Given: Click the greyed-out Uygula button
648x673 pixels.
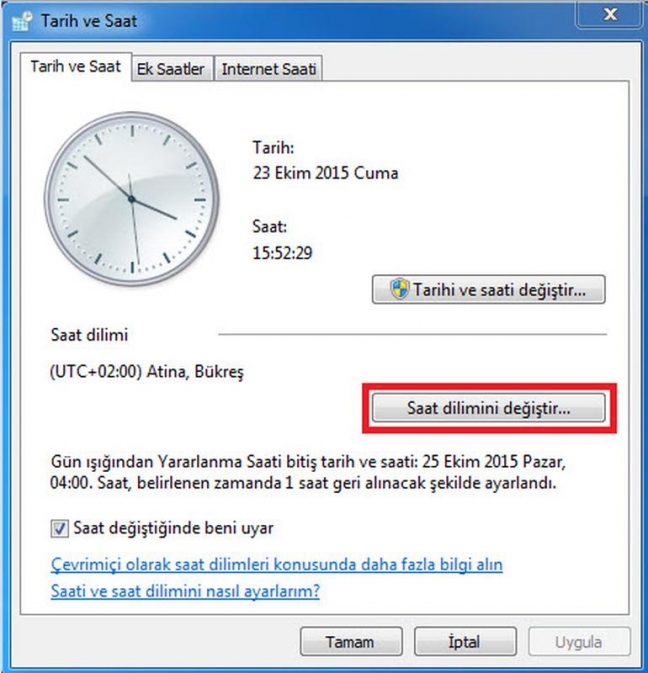Looking at the screenshot, I should 579,642.
